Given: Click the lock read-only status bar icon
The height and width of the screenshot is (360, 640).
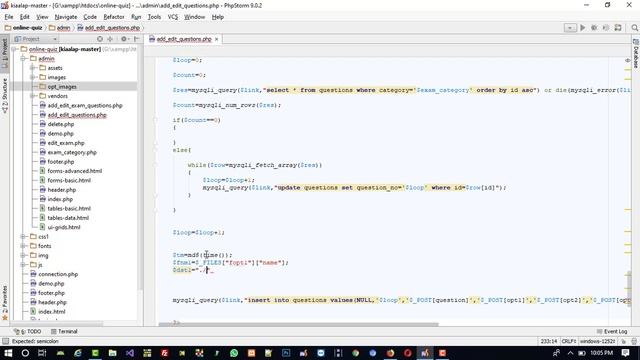Looking at the screenshot, I should [624, 341].
